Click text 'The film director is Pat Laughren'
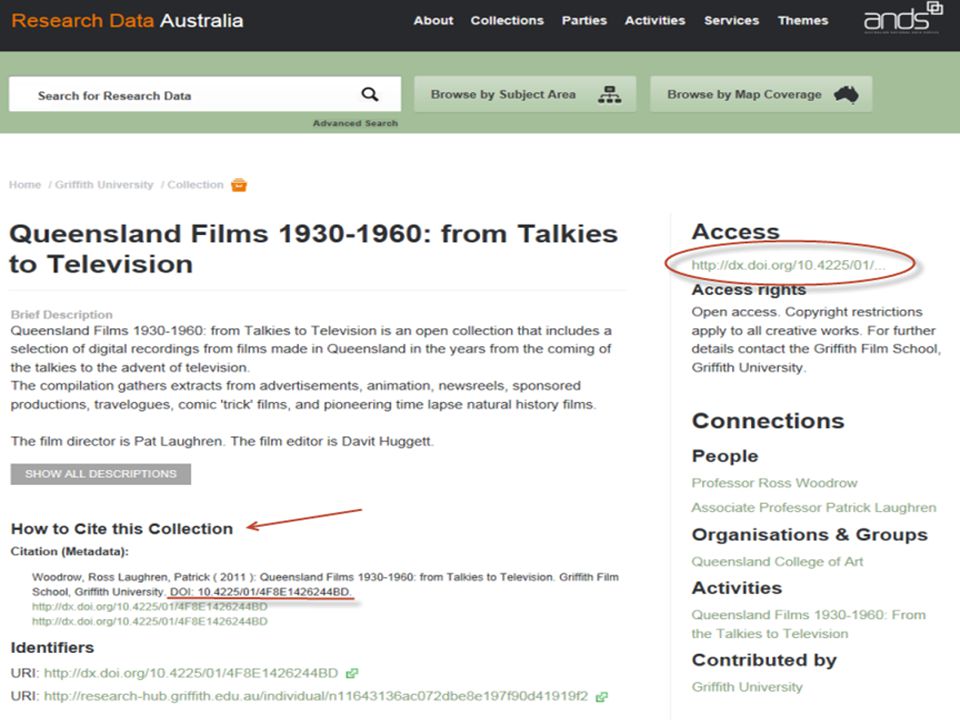Viewport: 960px width, 720px height. coord(116,441)
